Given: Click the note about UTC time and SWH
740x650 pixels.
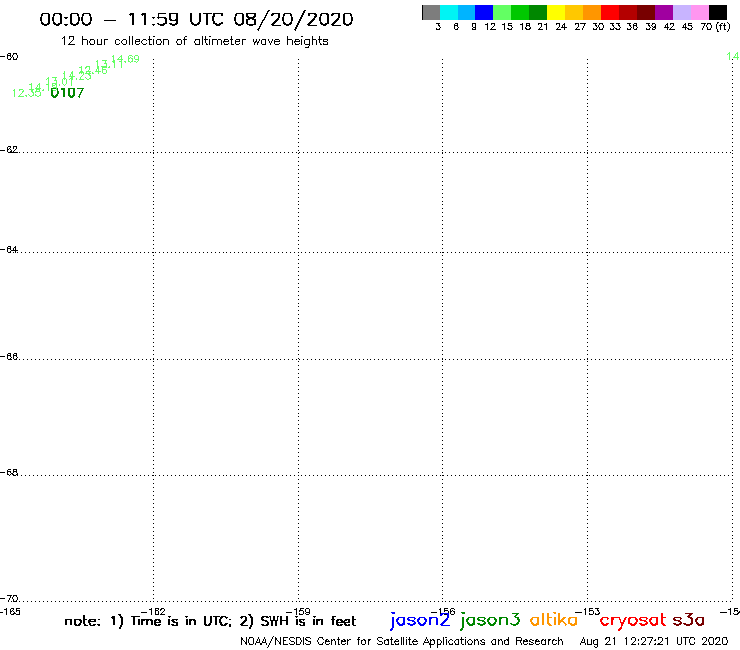Looking at the screenshot, I should pos(210,621).
